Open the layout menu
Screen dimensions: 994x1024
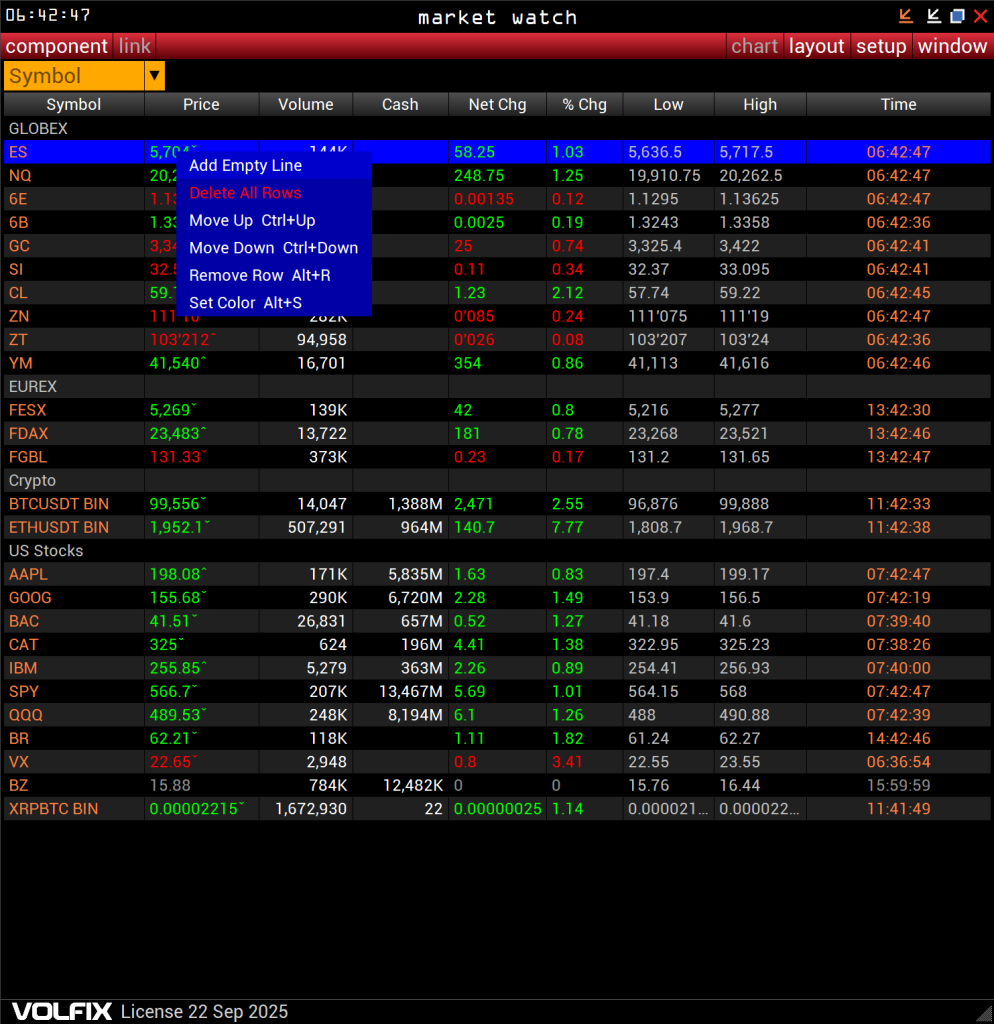click(816, 46)
